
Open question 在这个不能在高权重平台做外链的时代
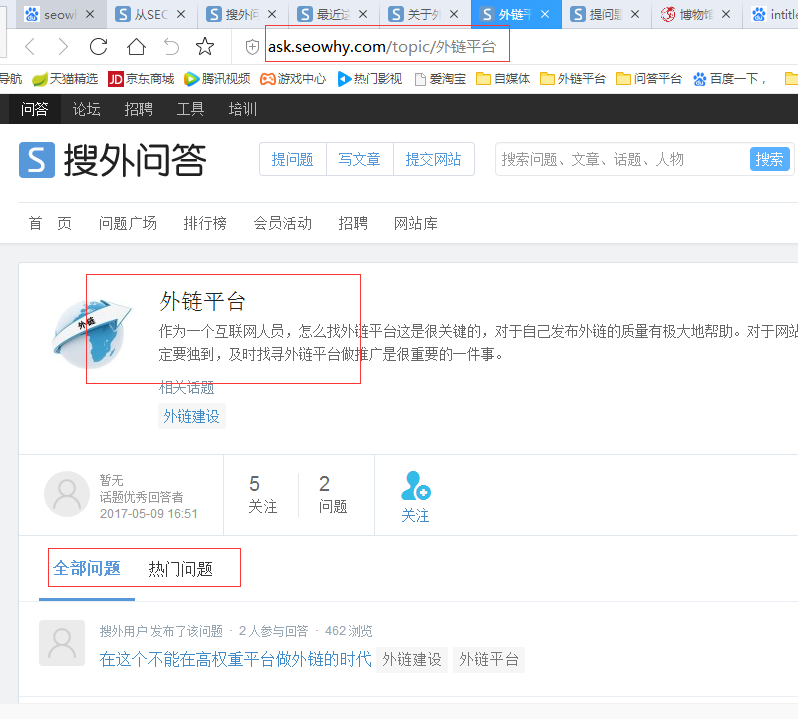click(235, 659)
